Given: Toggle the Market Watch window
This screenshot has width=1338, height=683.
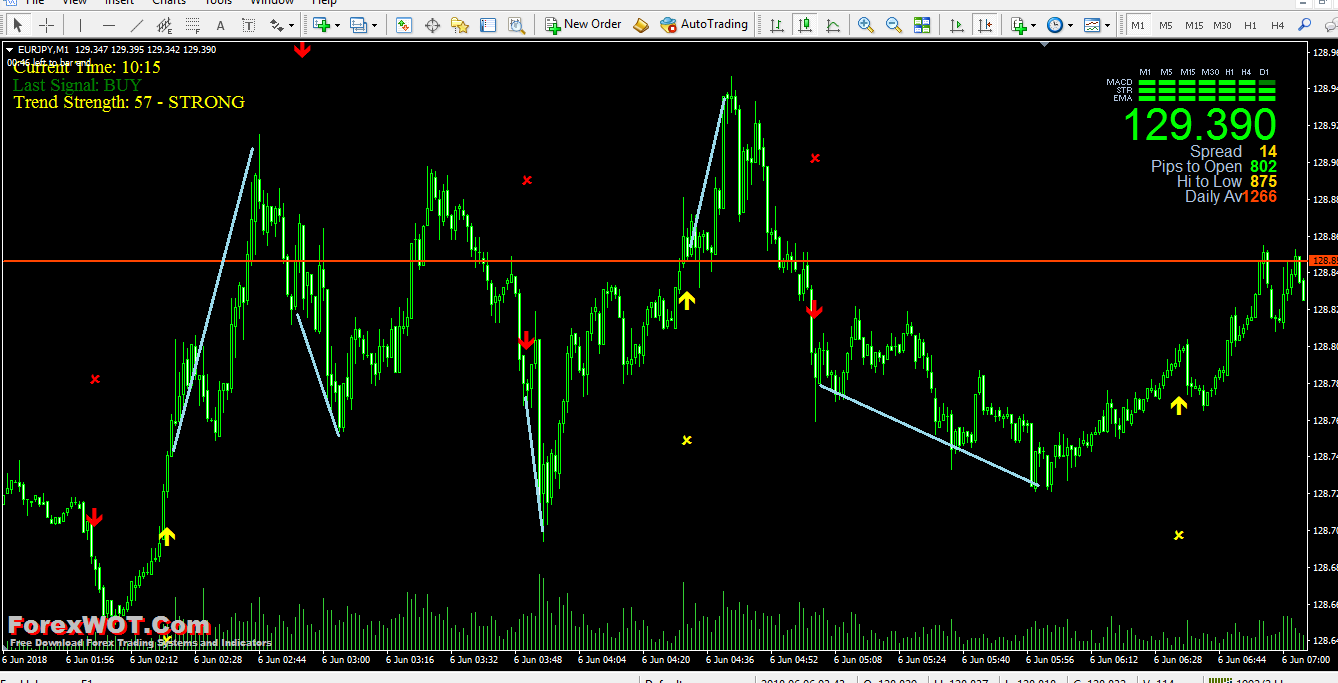Looking at the screenshot, I should [x=404, y=24].
